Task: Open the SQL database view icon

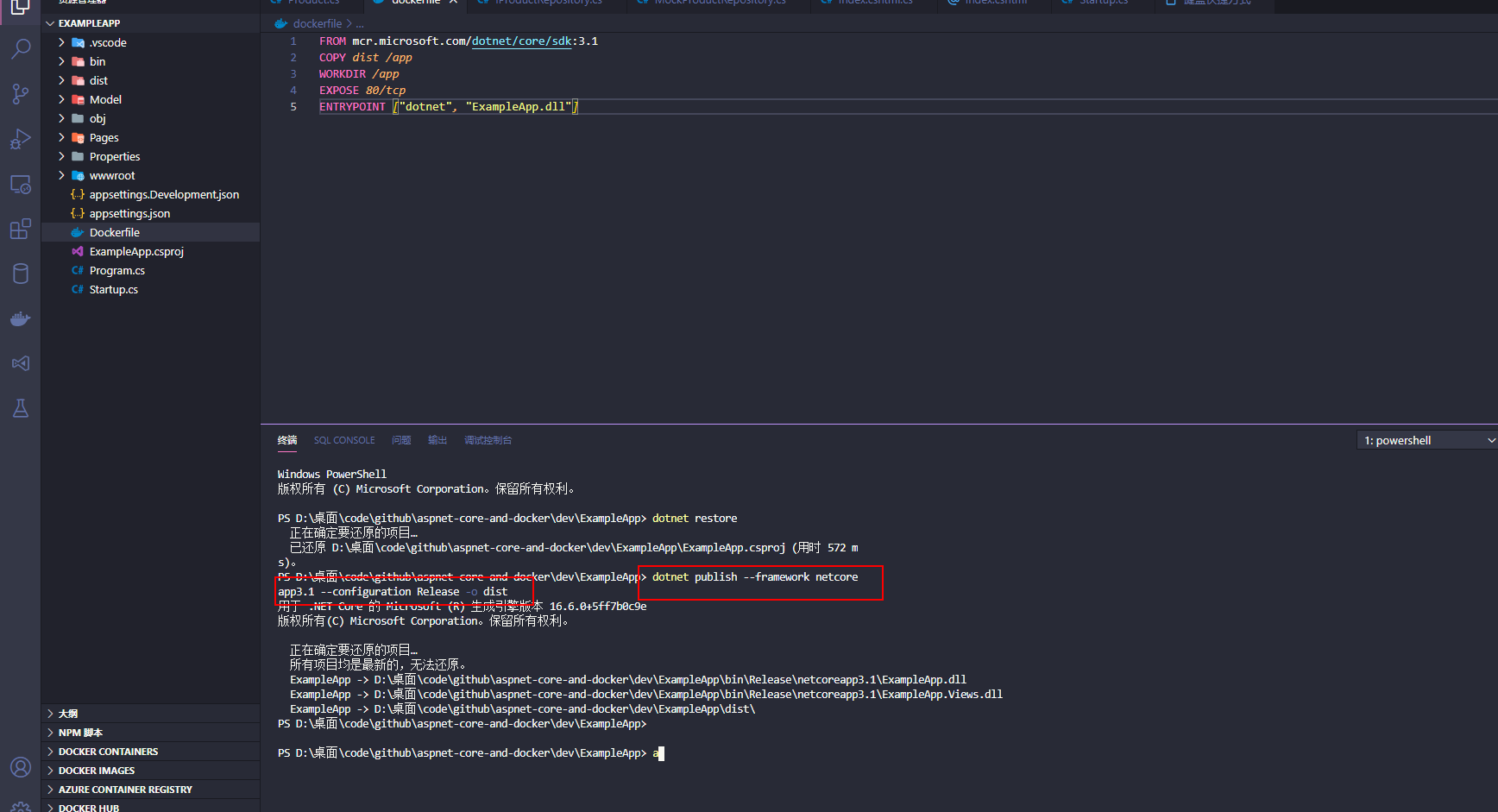Action: 21,274
